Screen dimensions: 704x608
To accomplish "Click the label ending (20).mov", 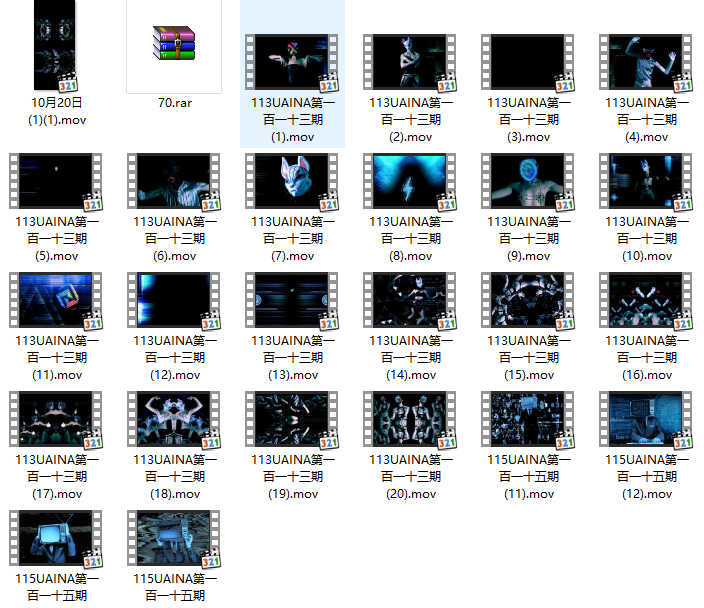I will tap(411, 477).
